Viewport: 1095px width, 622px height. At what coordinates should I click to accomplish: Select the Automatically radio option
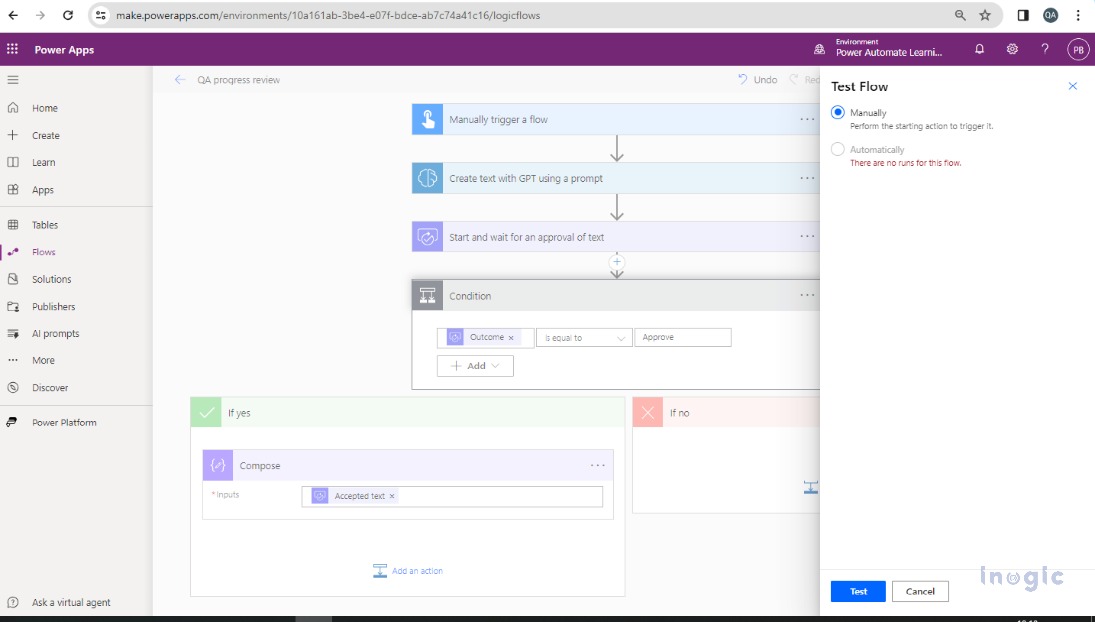pyautogui.click(x=838, y=150)
